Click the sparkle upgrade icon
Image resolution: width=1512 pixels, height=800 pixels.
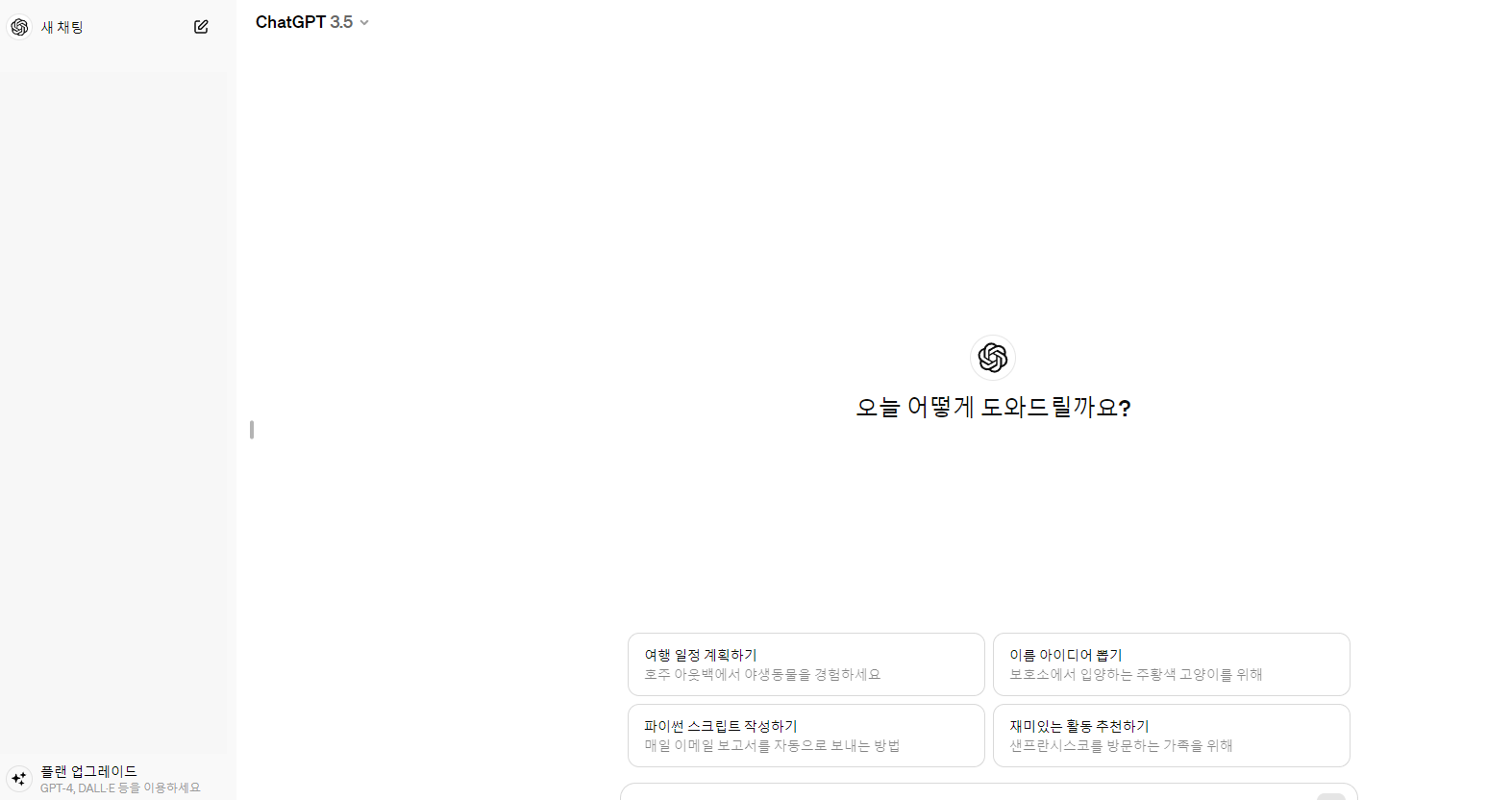pyautogui.click(x=19, y=779)
